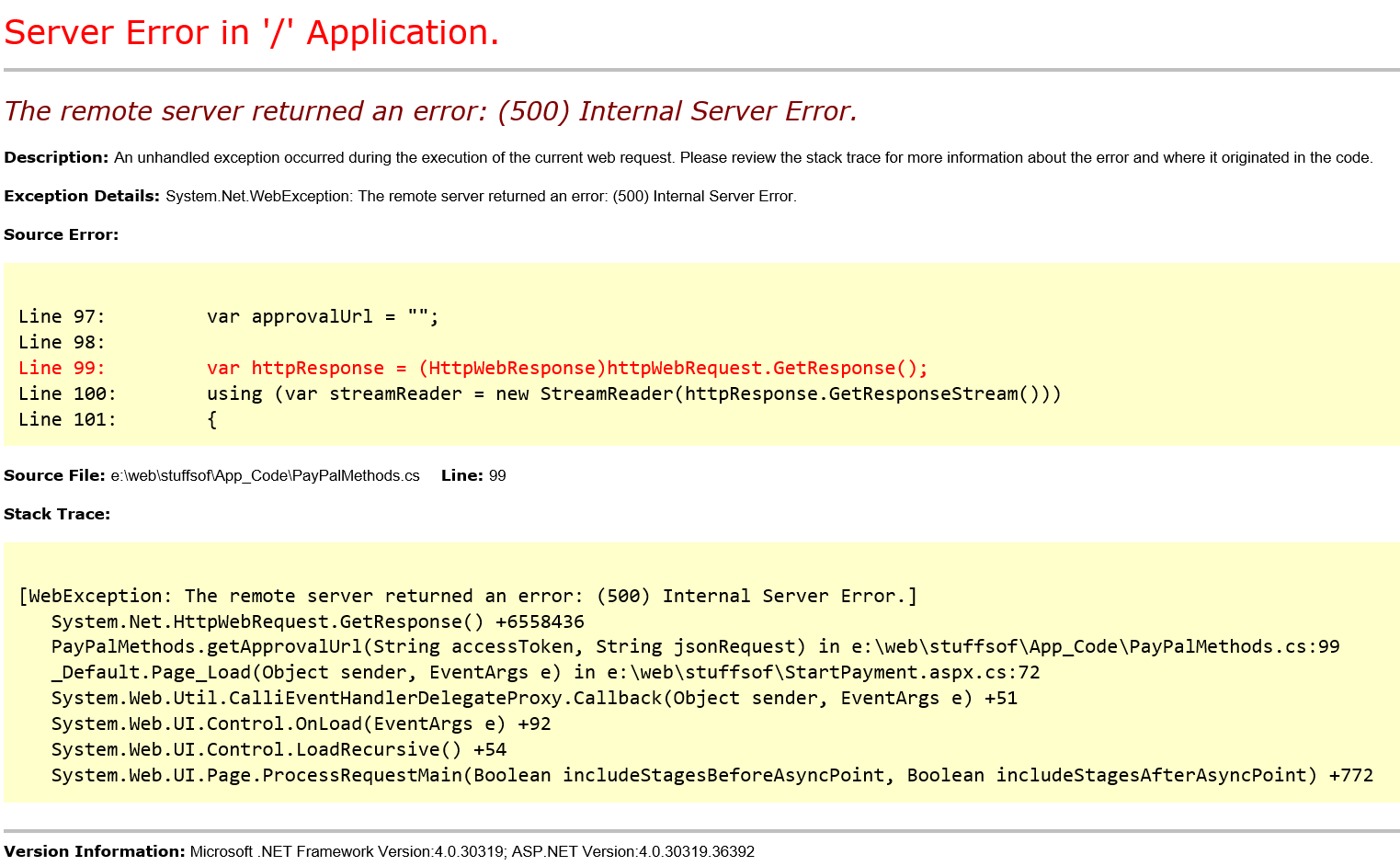The image size is (1400, 866).
Task: Click 'ASP.NET Version:4.0.30319.36392' text
Action: tap(632, 851)
